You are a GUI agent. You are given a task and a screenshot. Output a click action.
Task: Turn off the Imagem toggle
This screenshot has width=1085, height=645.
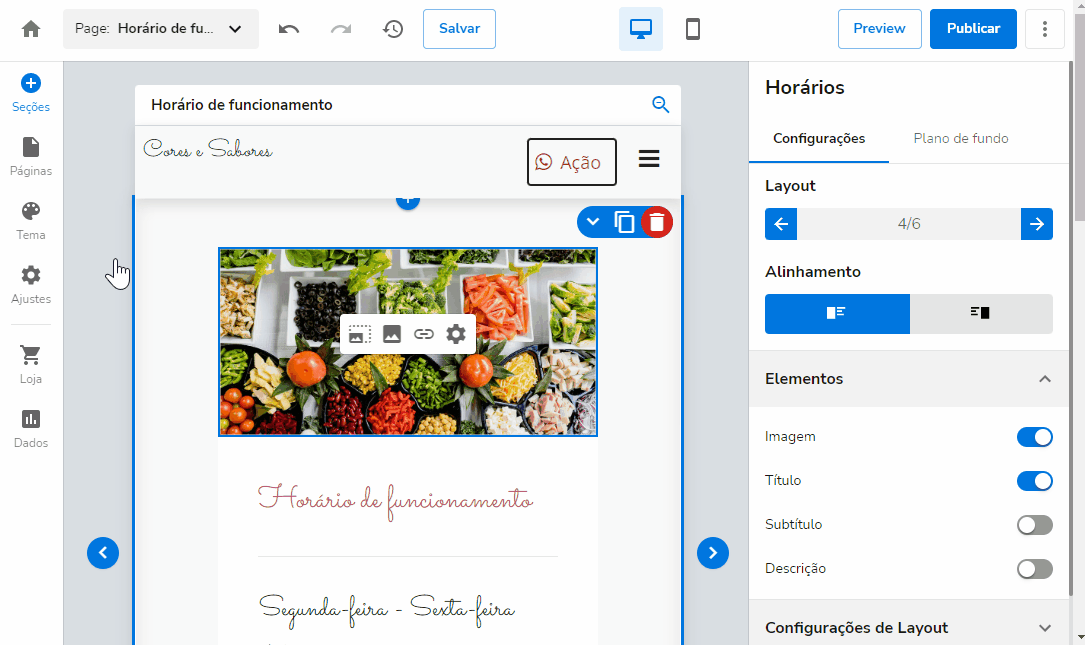[1034, 437]
